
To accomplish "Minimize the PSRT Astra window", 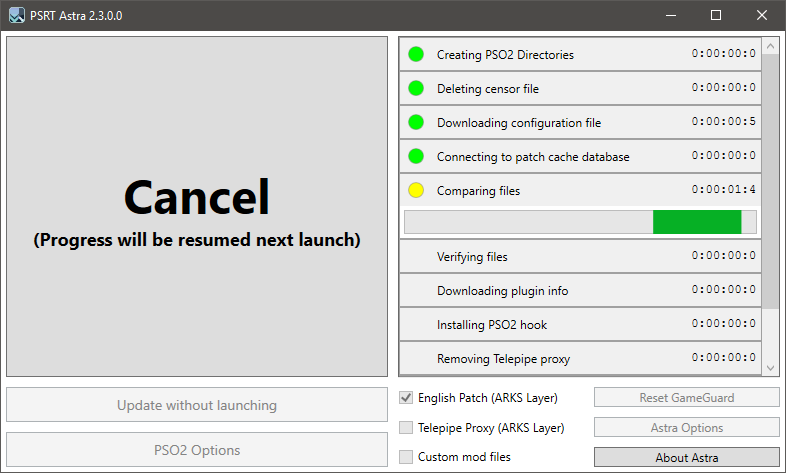I will click(x=671, y=16).
